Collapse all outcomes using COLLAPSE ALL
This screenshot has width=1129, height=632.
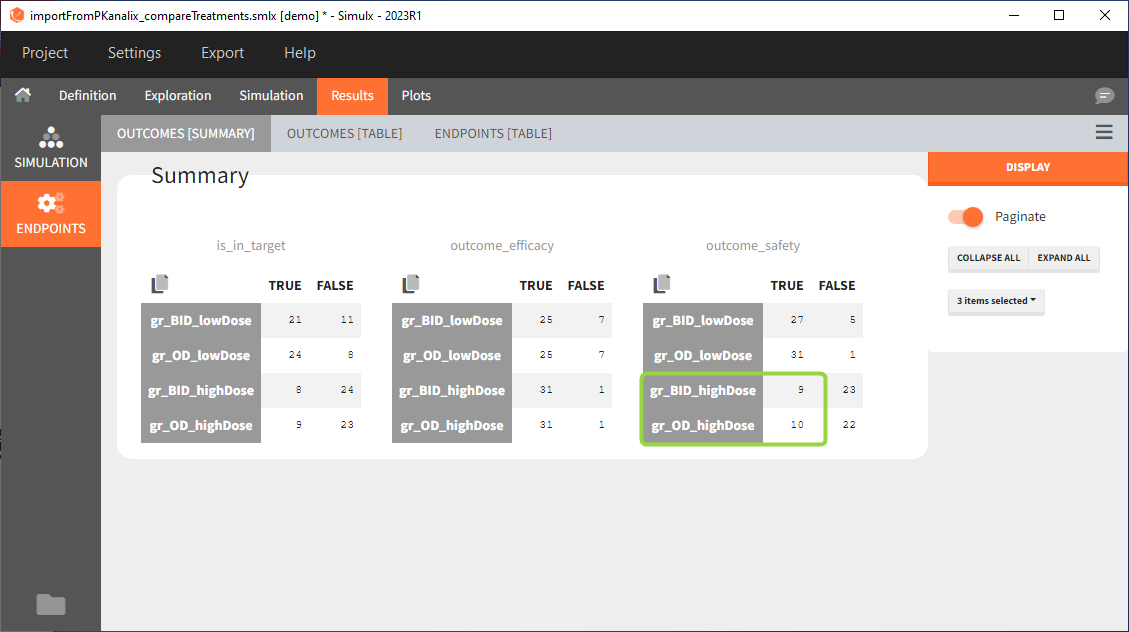tap(988, 258)
